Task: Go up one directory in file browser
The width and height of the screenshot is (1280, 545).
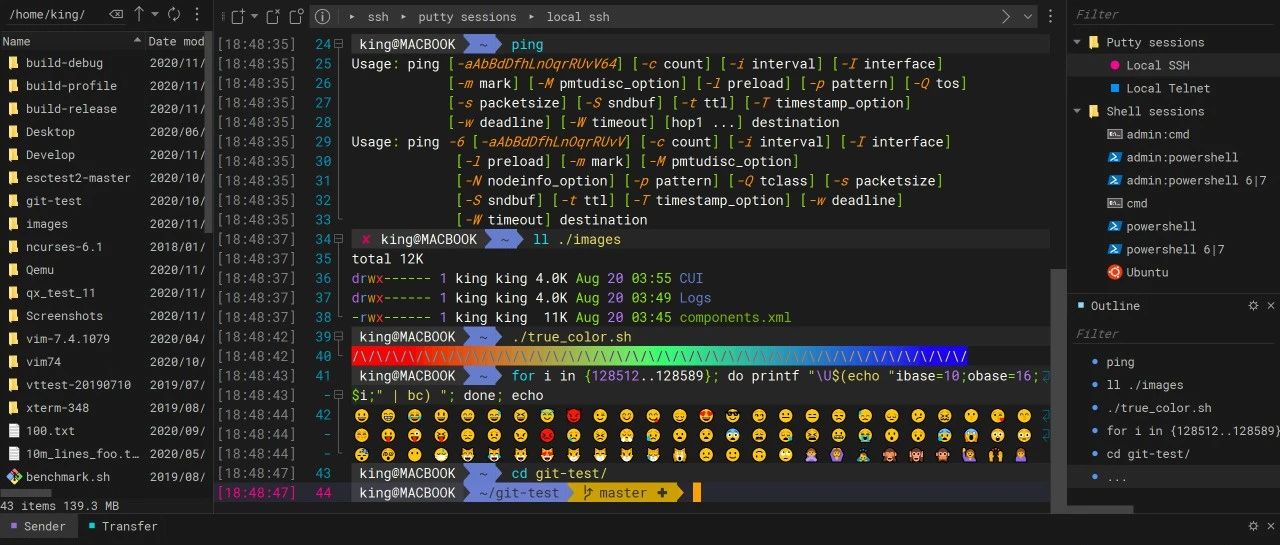Action: tap(139, 14)
